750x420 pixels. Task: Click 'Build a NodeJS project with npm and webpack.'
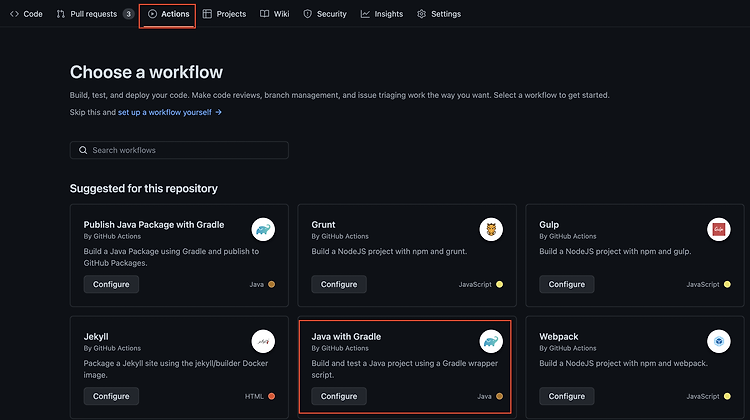coord(624,363)
